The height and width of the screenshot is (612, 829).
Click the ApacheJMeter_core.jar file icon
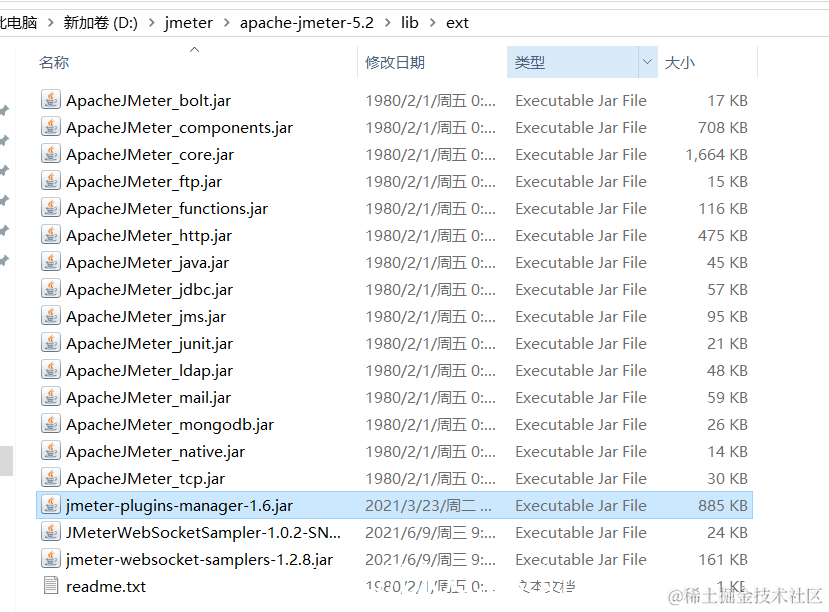[51, 154]
